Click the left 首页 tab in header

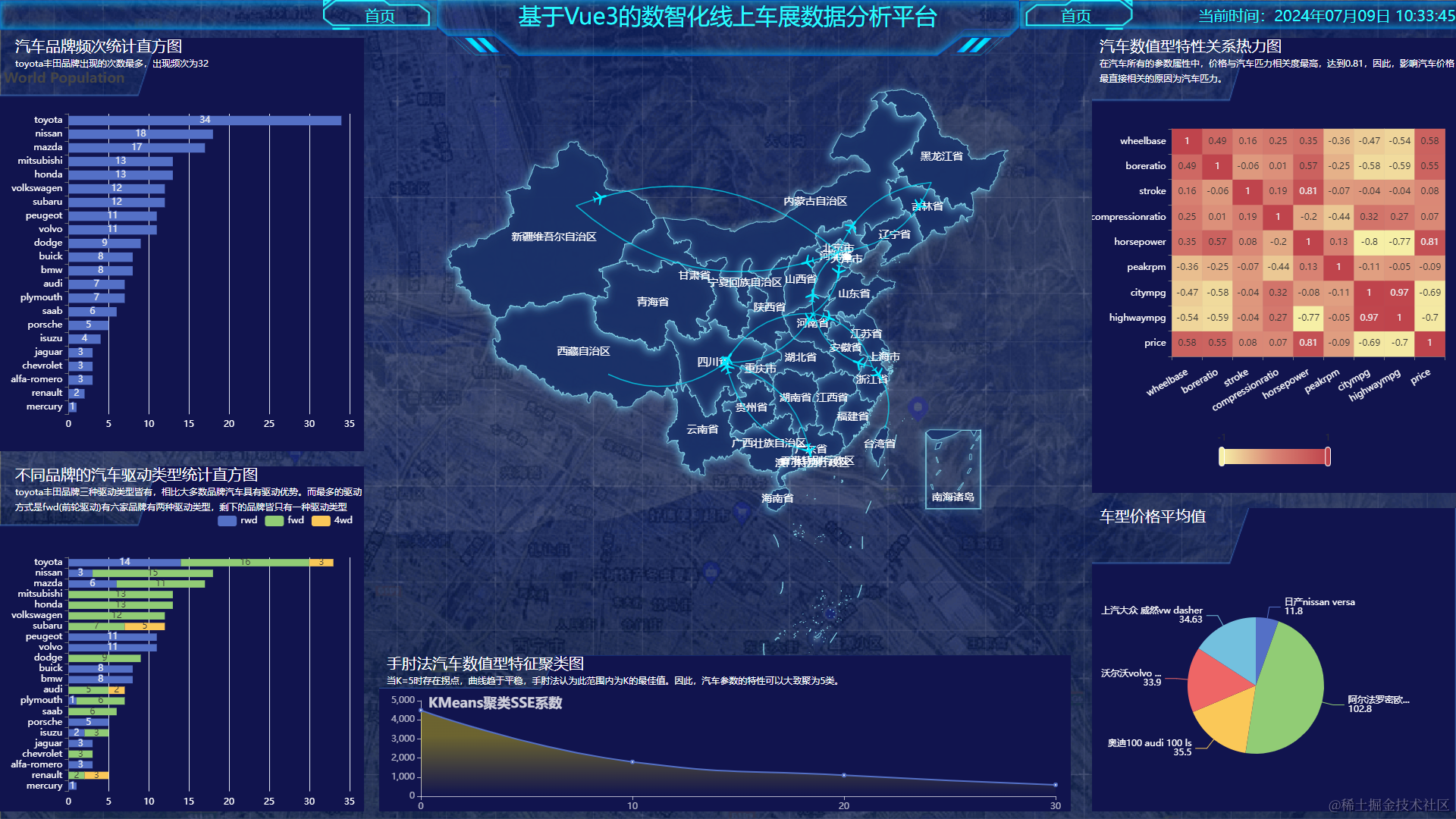(379, 16)
